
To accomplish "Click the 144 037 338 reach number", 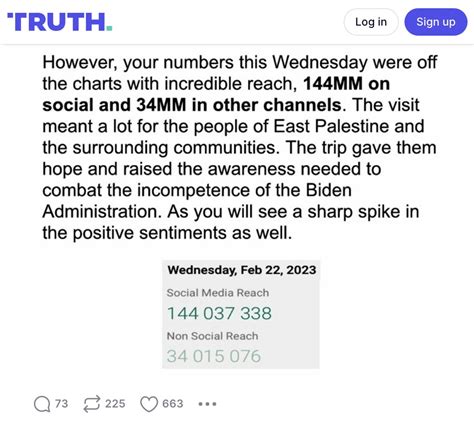I will 219,313.
